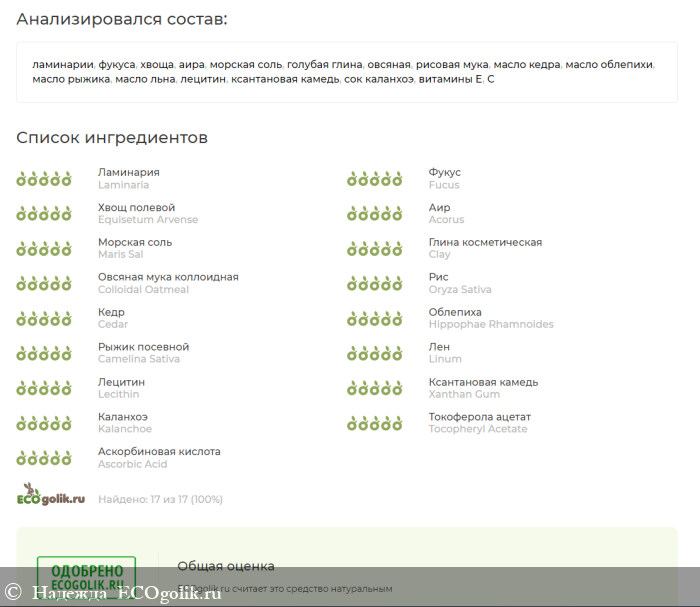Click the rating icons beside Морская соль
Viewport: 700px width, 607px height.
click(x=44, y=249)
